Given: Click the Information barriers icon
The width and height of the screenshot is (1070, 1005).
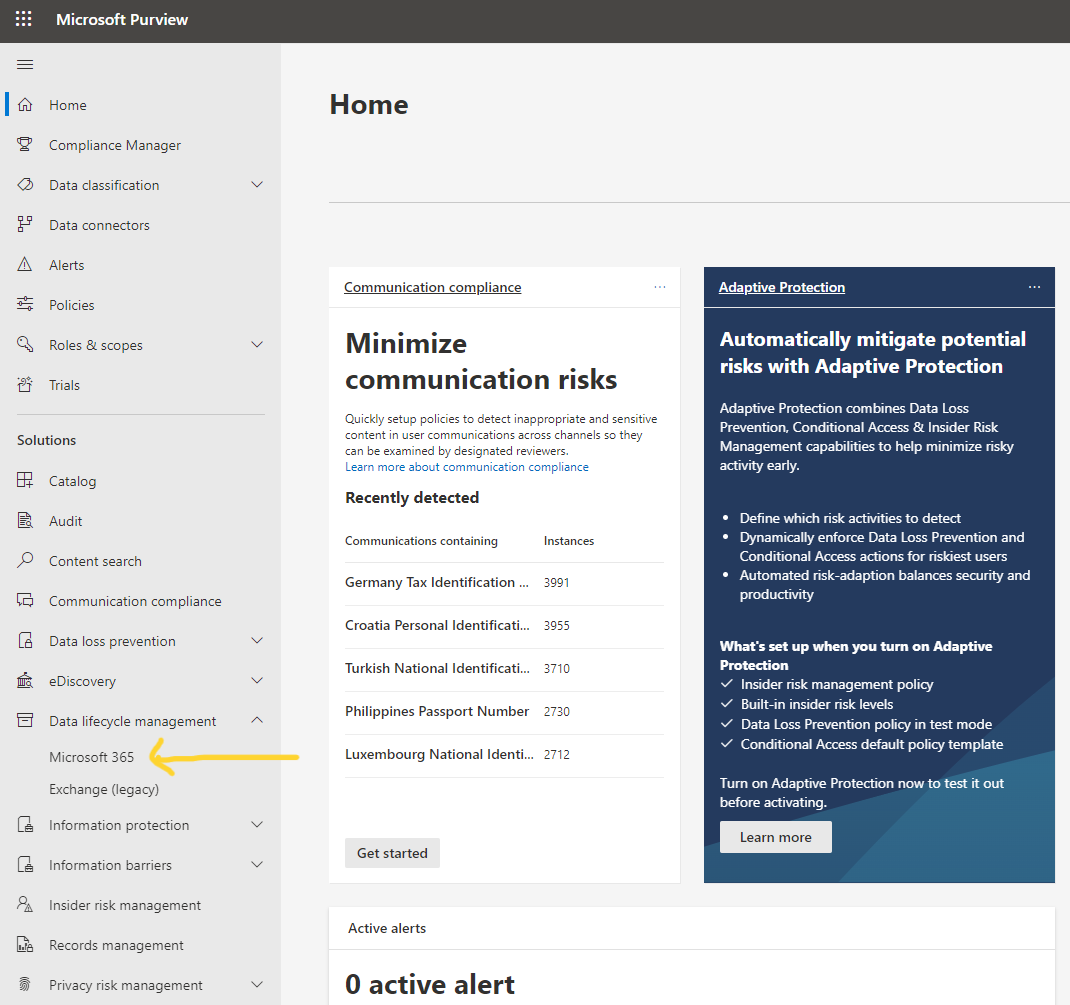Looking at the screenshot, I should tap(25, 864).
